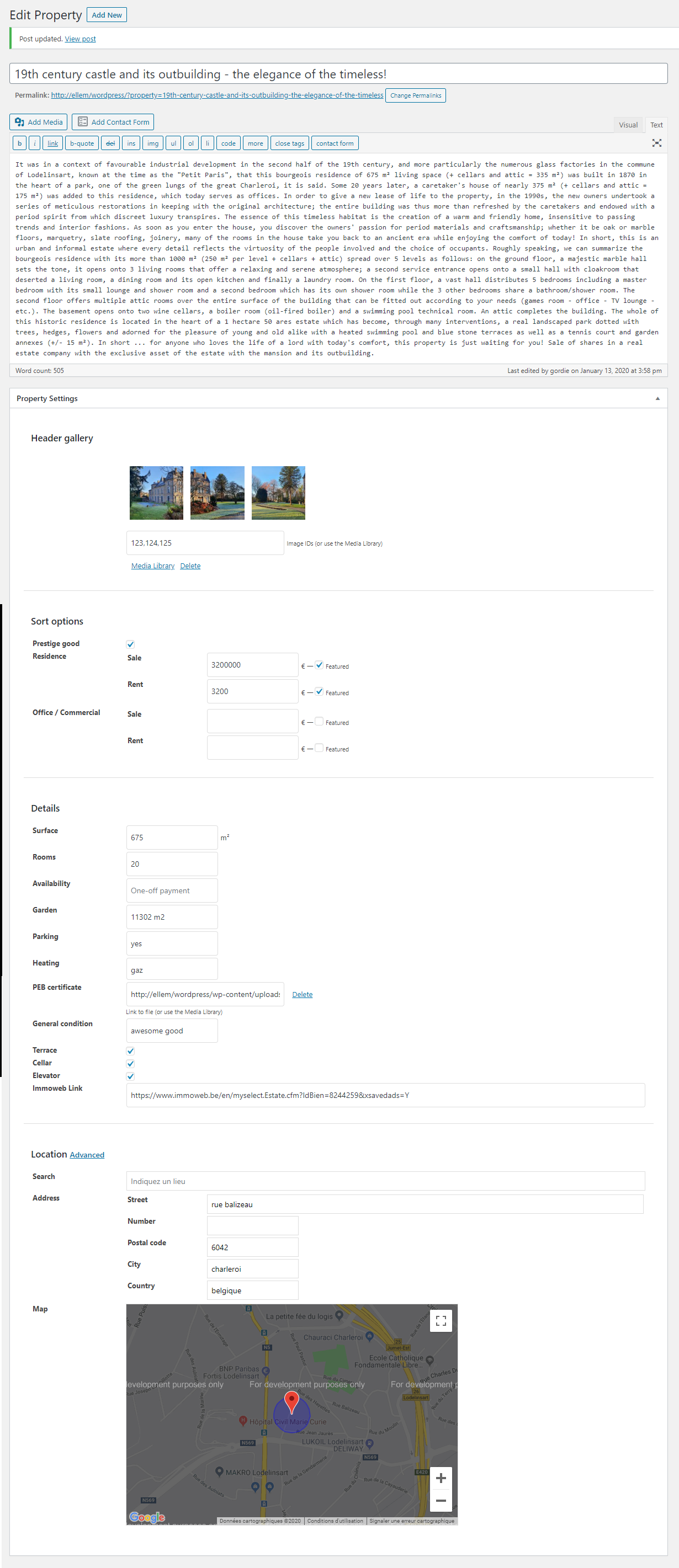Enable Featured for Office Commercial Rent
The height and width of the screenshot is (1568, 679).
pyautogui.click(x=319, y=748)
